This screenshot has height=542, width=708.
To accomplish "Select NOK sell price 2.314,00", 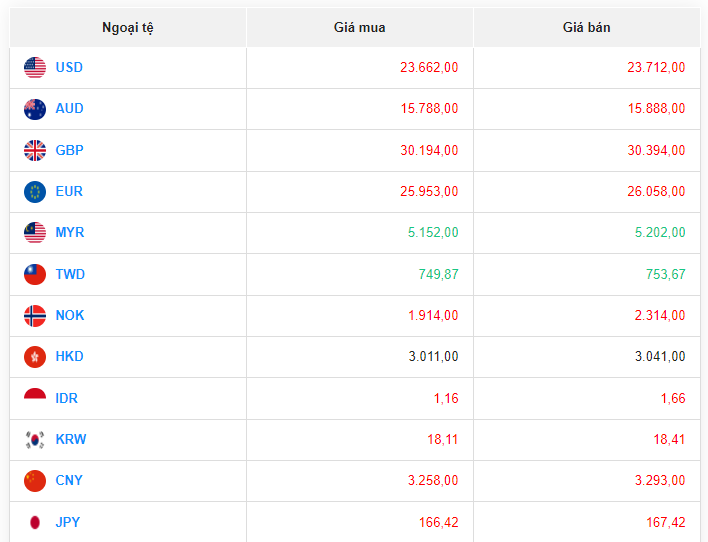I will 660,315.
